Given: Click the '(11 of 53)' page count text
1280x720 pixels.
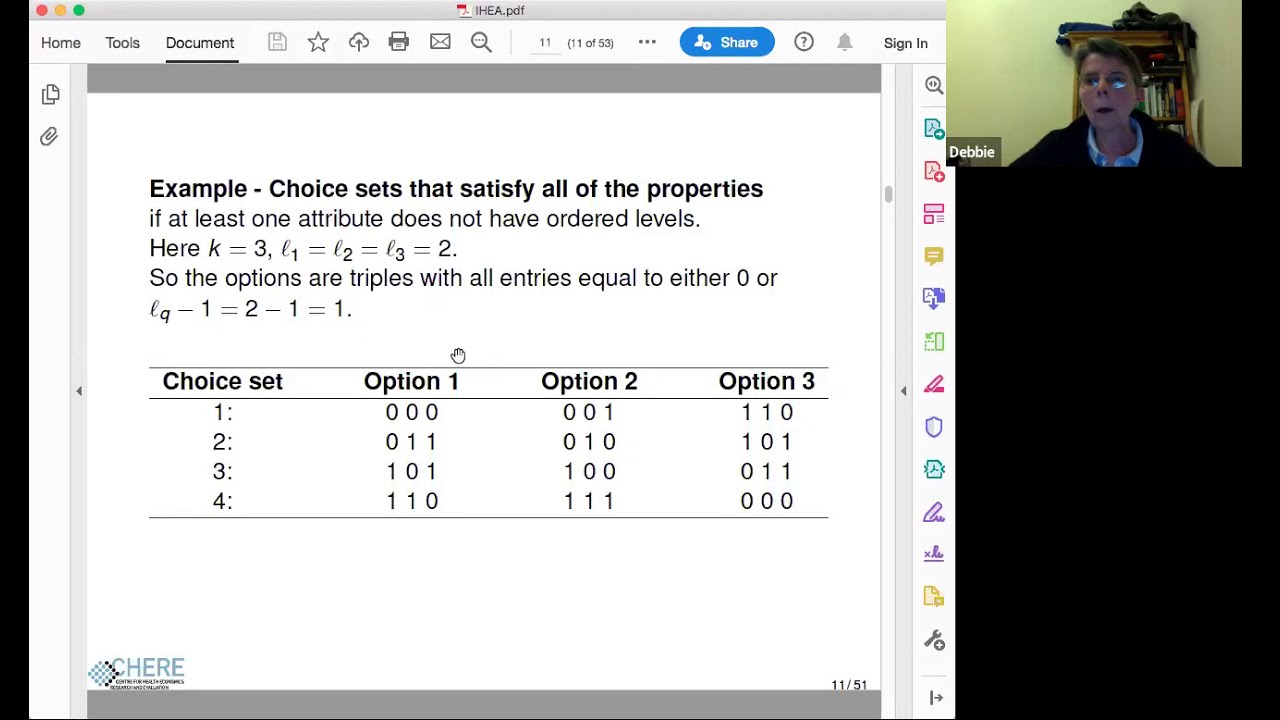Looking at the screenshot, I should point(590,43).
